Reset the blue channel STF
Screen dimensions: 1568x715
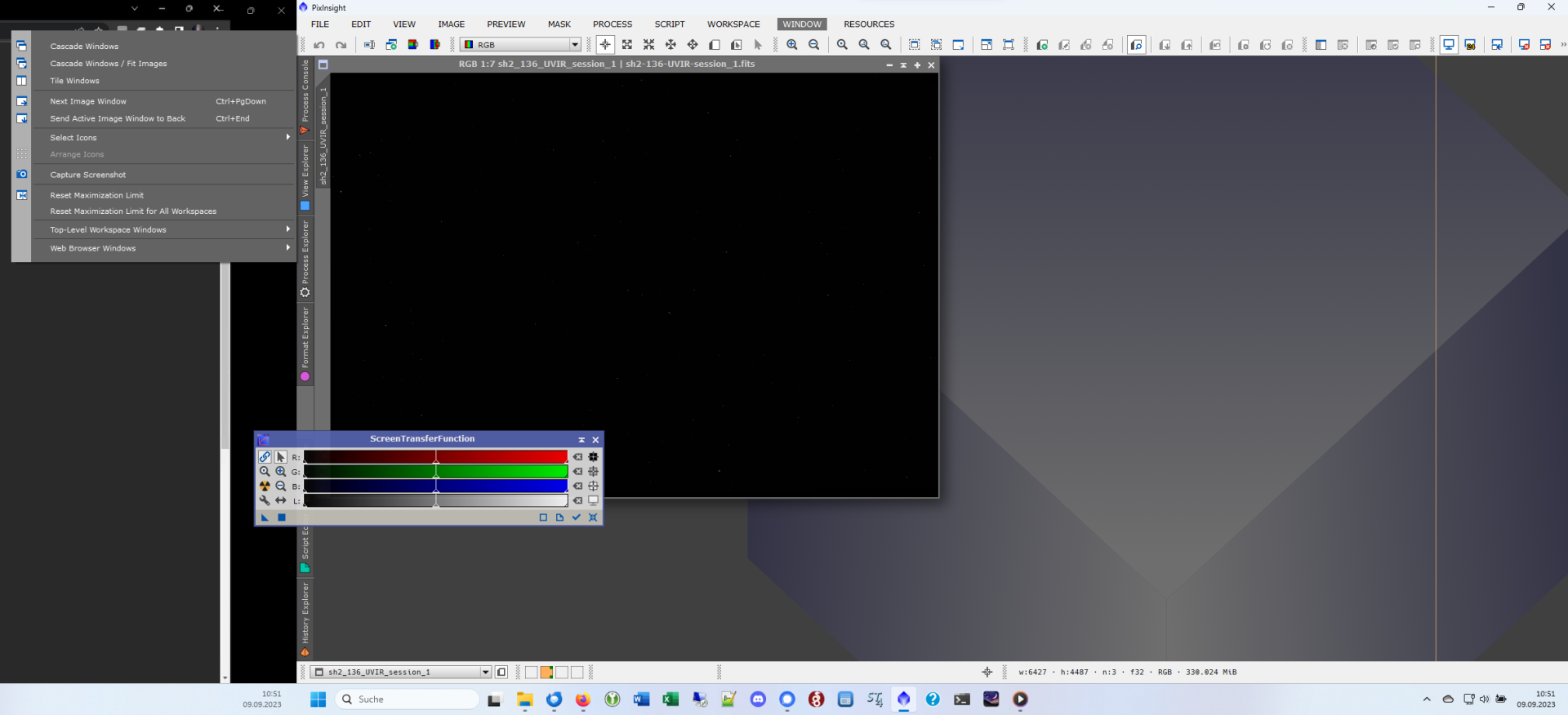[x=578, y=486]
